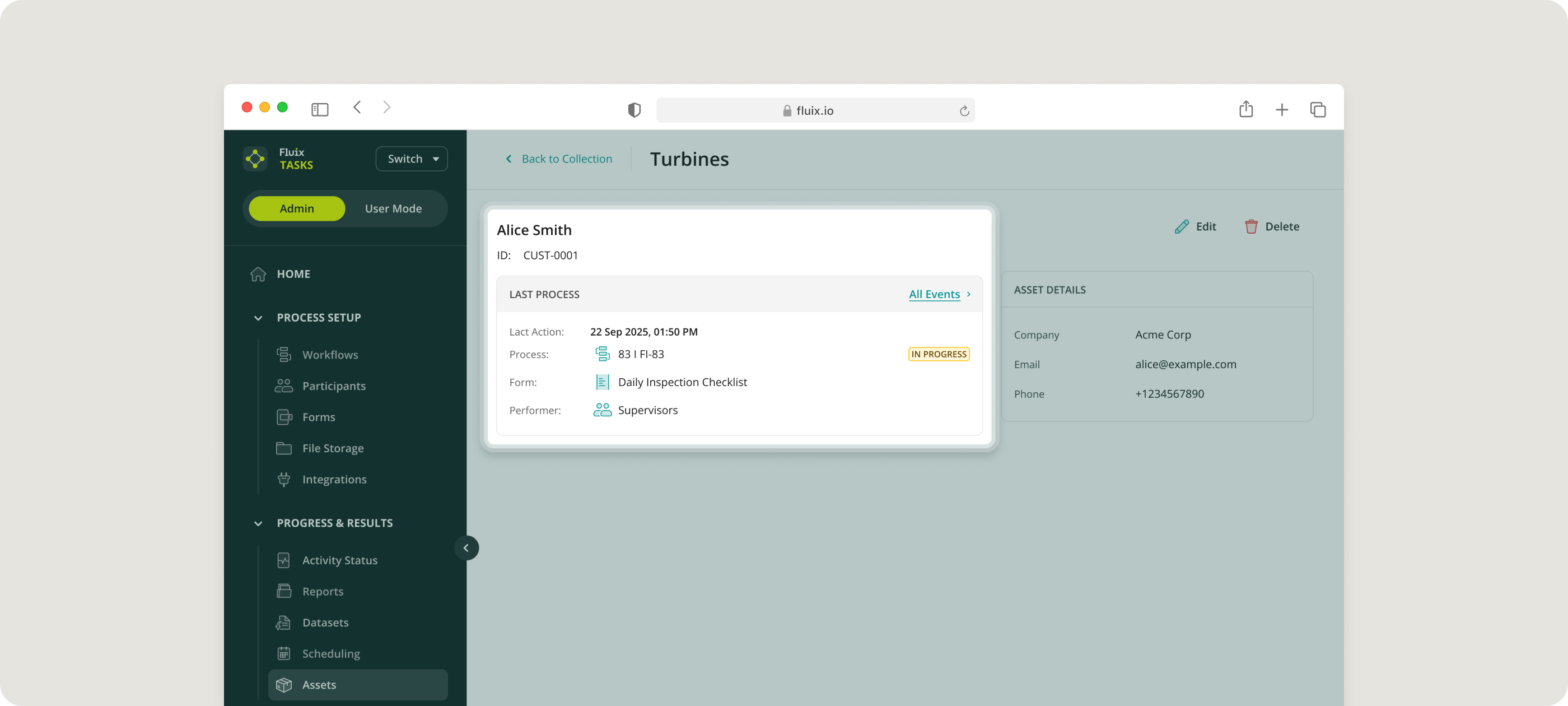Open the Switch dropdown
1568x706 pixels.
412,159
